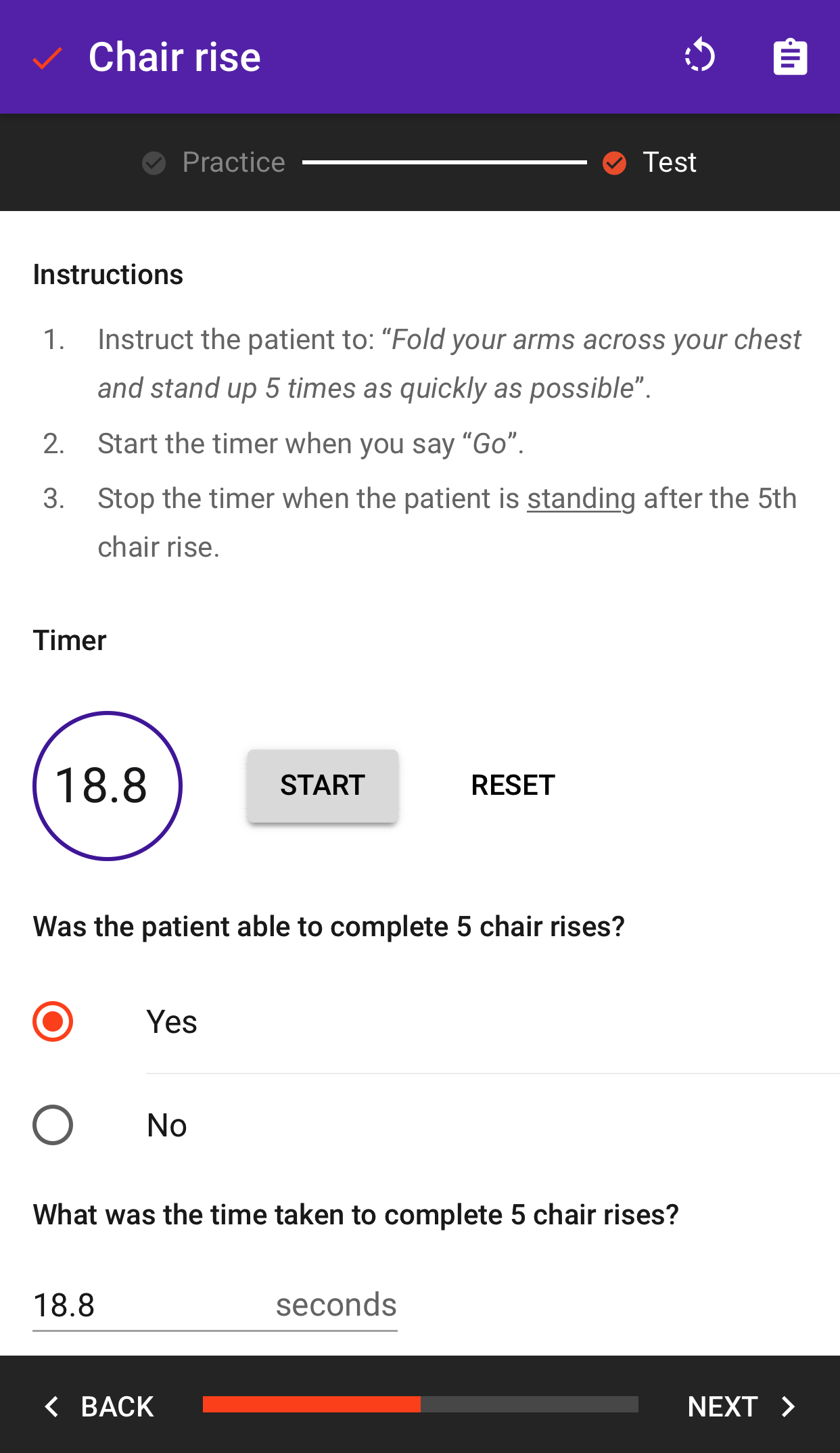Select the Yes radio button
The width and height of the screenshot is (840, 1453).
53,1021
